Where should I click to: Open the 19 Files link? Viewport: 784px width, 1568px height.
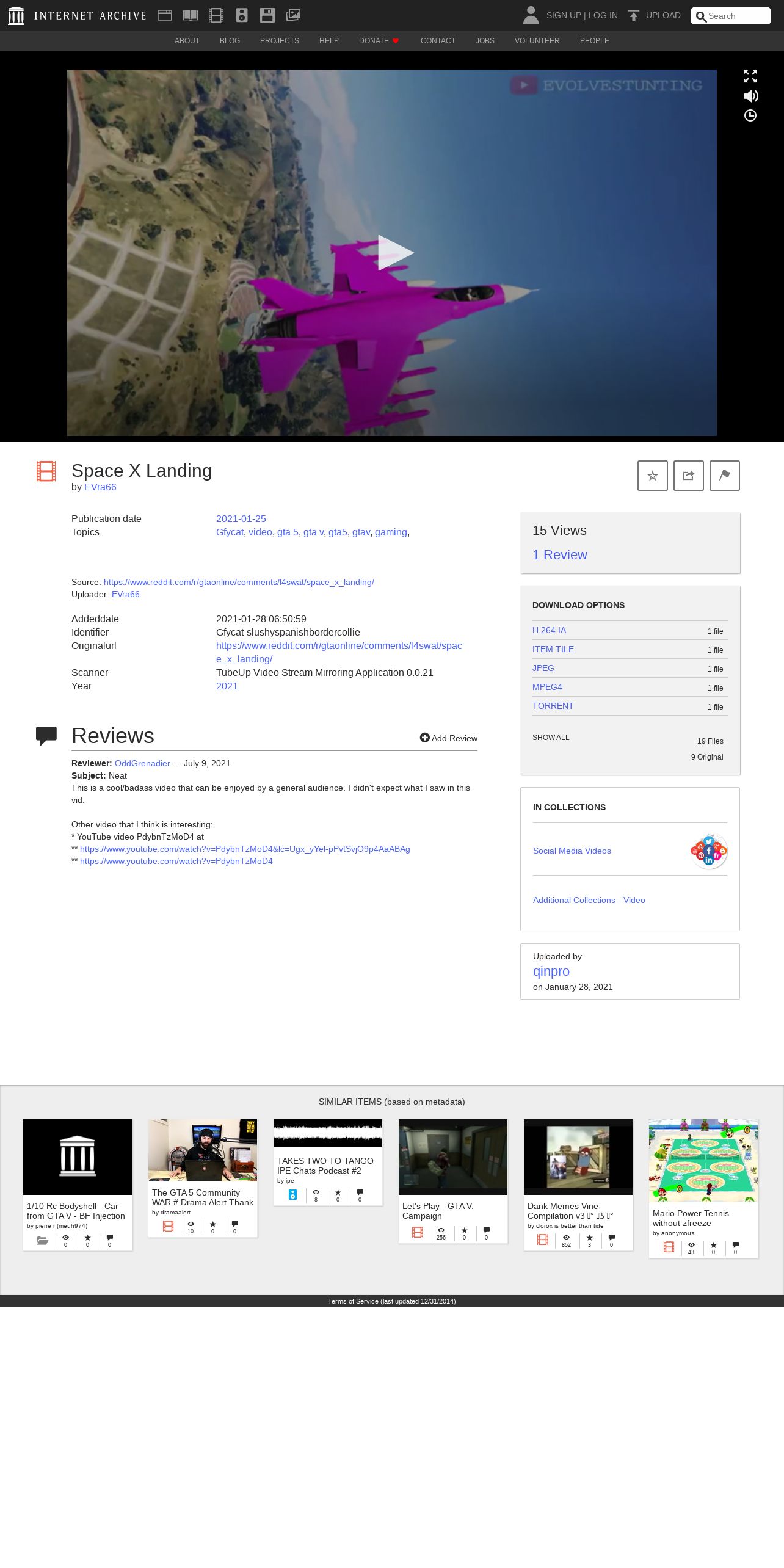[710, 741]
